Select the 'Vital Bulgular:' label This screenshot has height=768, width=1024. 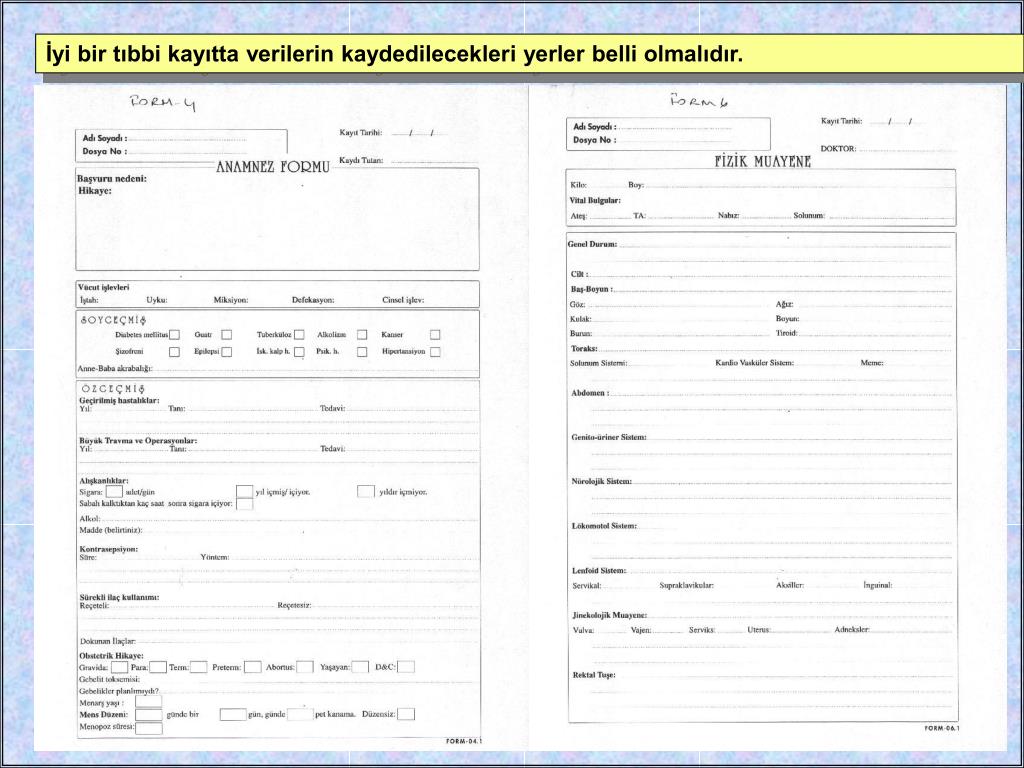point(595,200)
